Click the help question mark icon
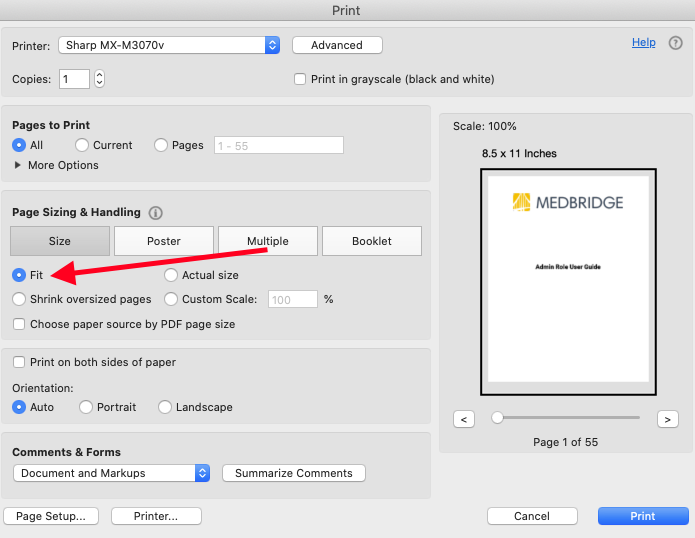Screen dimensions: 695x538 [x=675, y=43]
